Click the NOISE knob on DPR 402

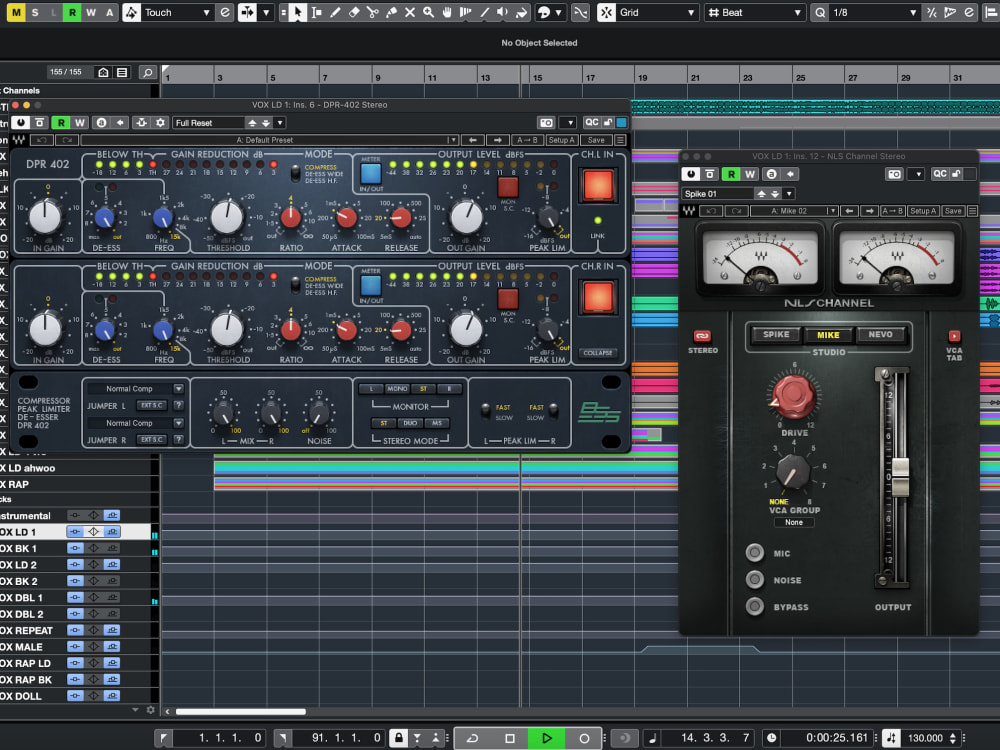pos(318,413)
